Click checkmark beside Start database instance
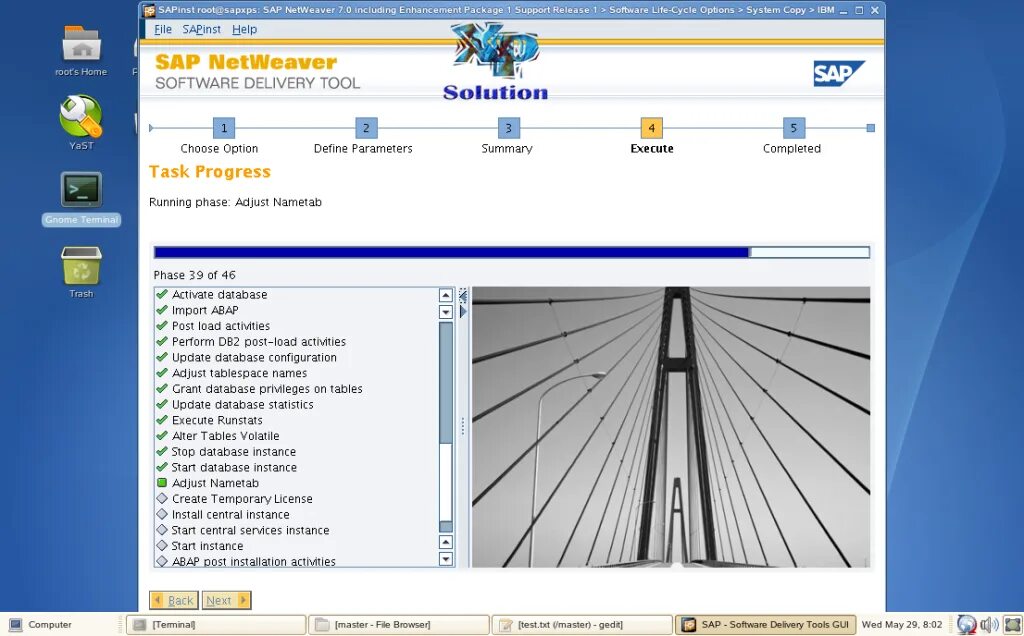The height and width of the screenshot is (636, 1024). pyautogui.click(x=162, y=467)
